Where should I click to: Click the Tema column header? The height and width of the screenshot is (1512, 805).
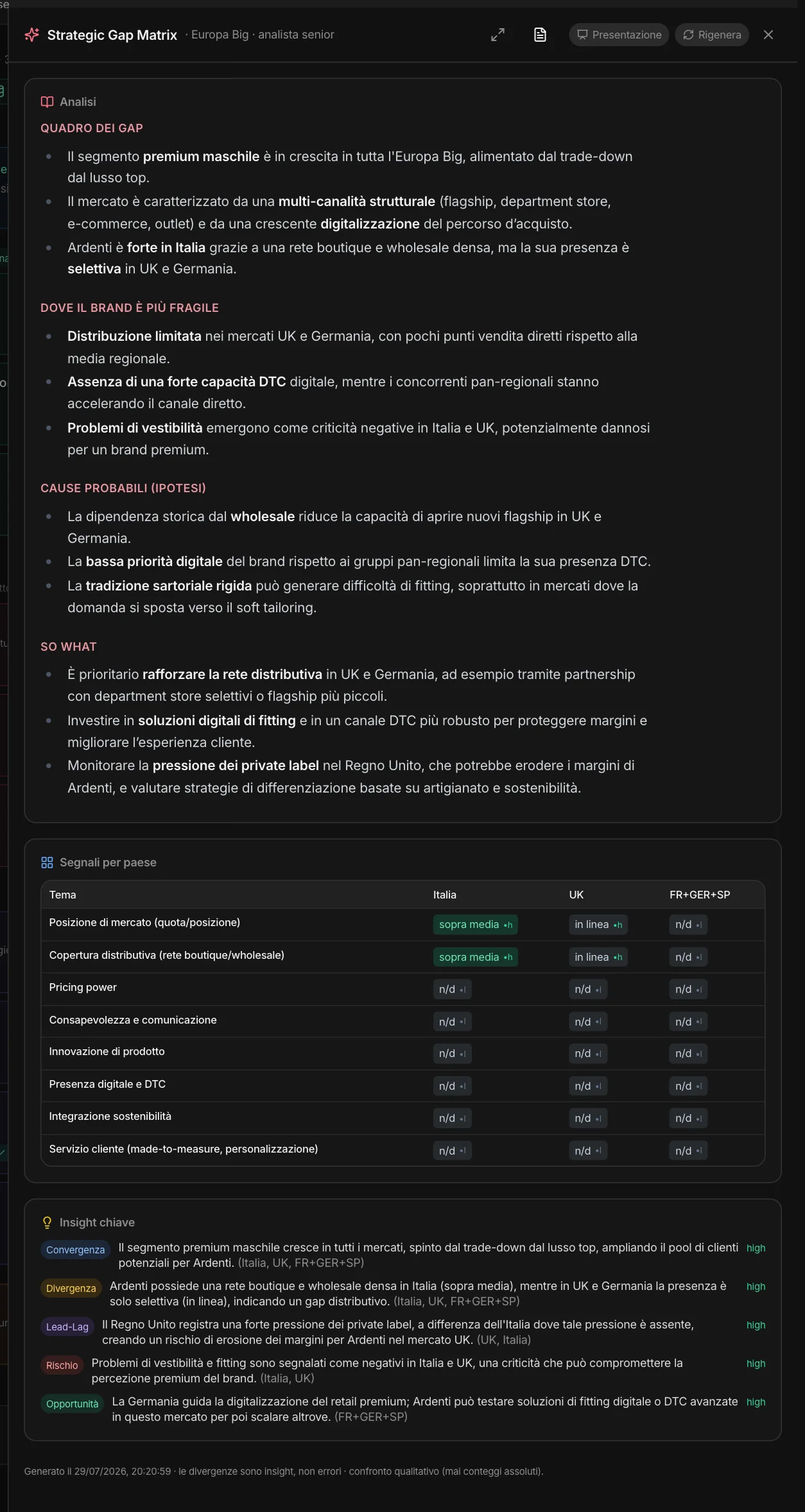coord(62,895)
